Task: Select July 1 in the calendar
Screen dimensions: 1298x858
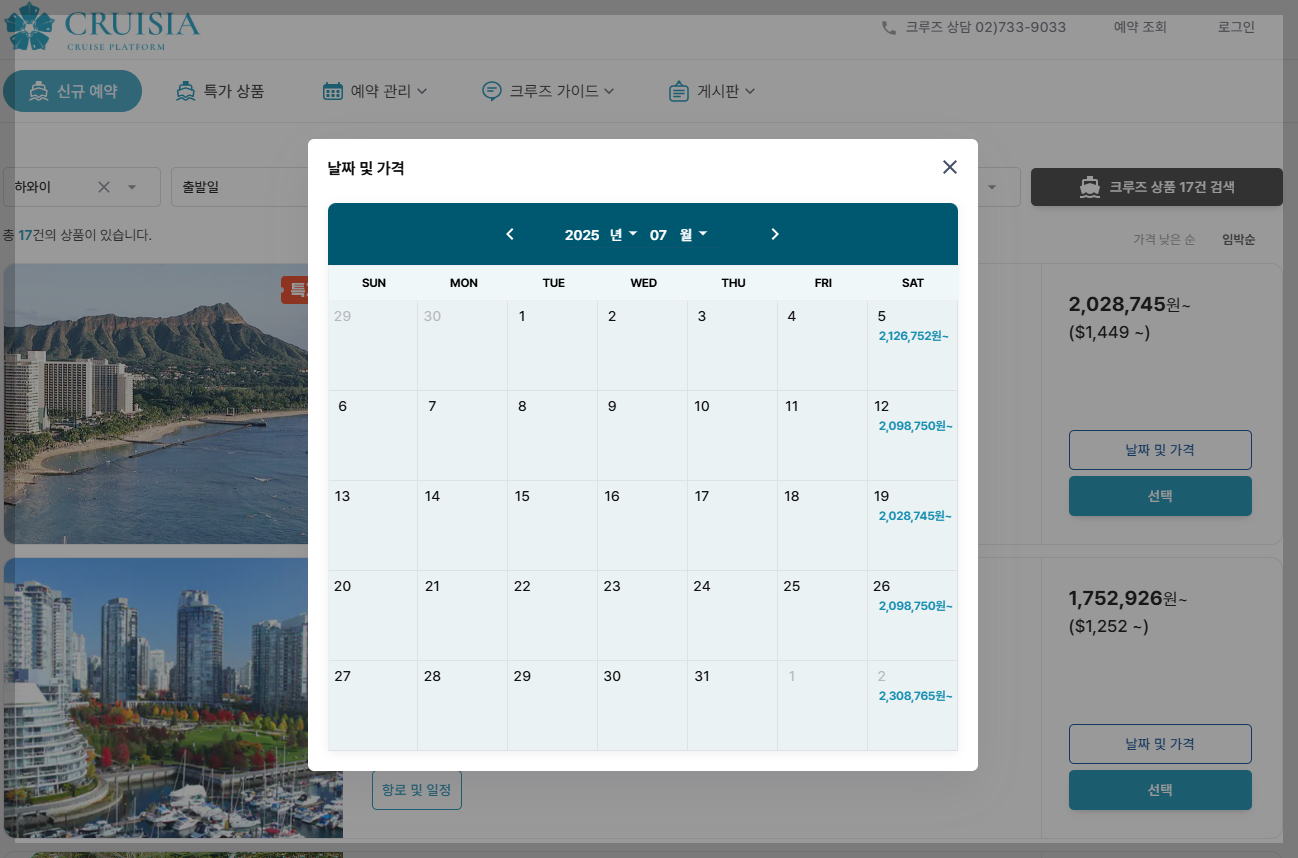Action: (x=553, y=345)
